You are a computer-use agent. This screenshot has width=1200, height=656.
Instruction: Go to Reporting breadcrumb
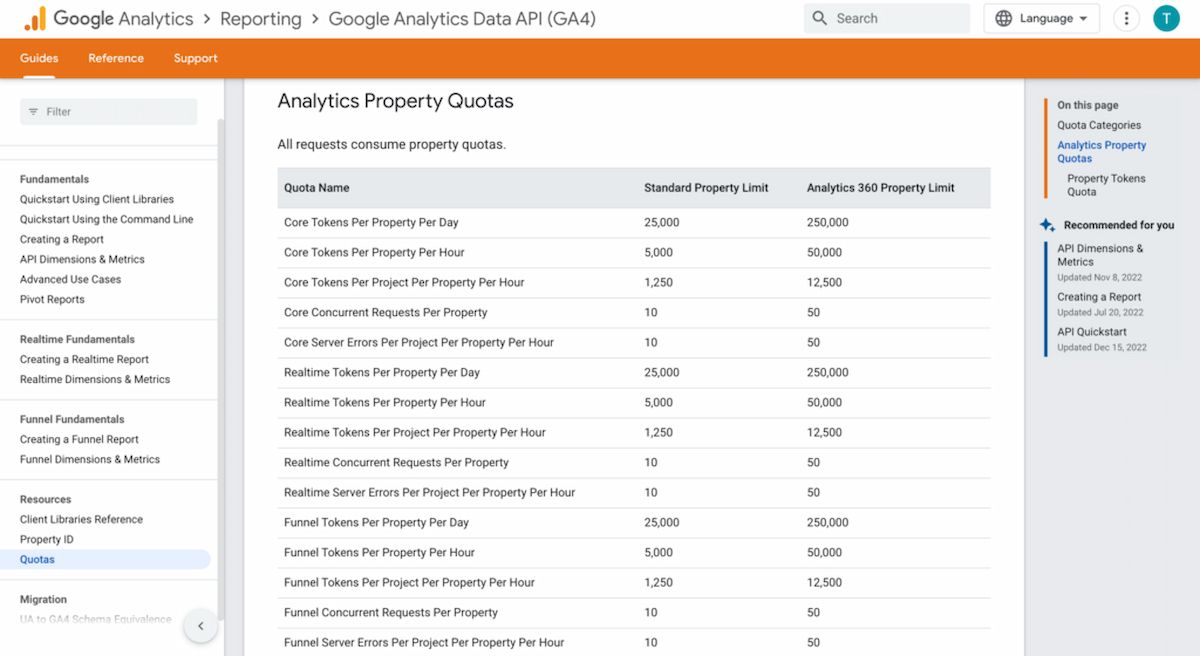261,18
